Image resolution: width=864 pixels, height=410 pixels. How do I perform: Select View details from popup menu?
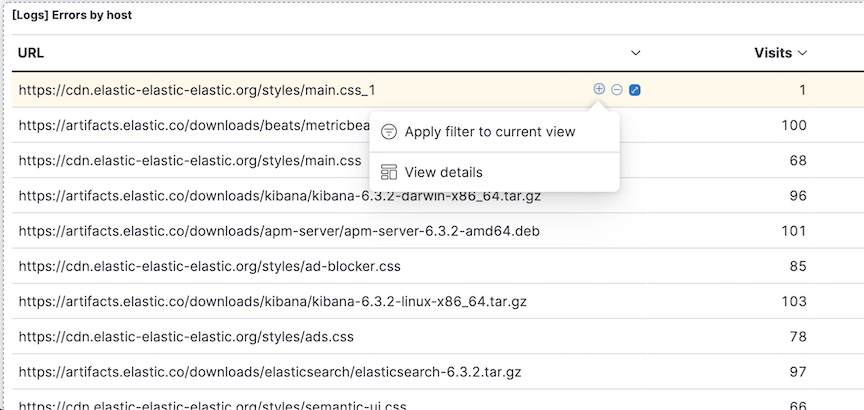click(444, 172)
